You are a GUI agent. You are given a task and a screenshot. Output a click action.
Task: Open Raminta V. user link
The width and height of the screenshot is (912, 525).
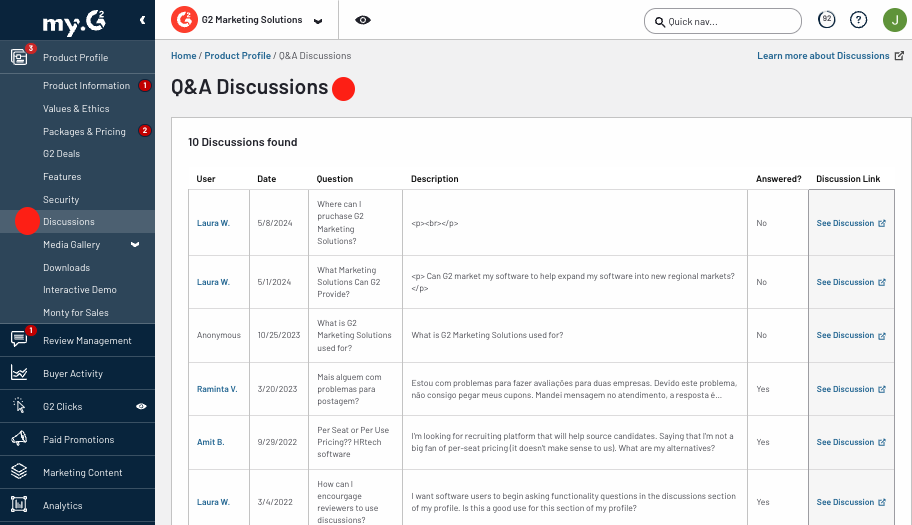coord(217,389)
